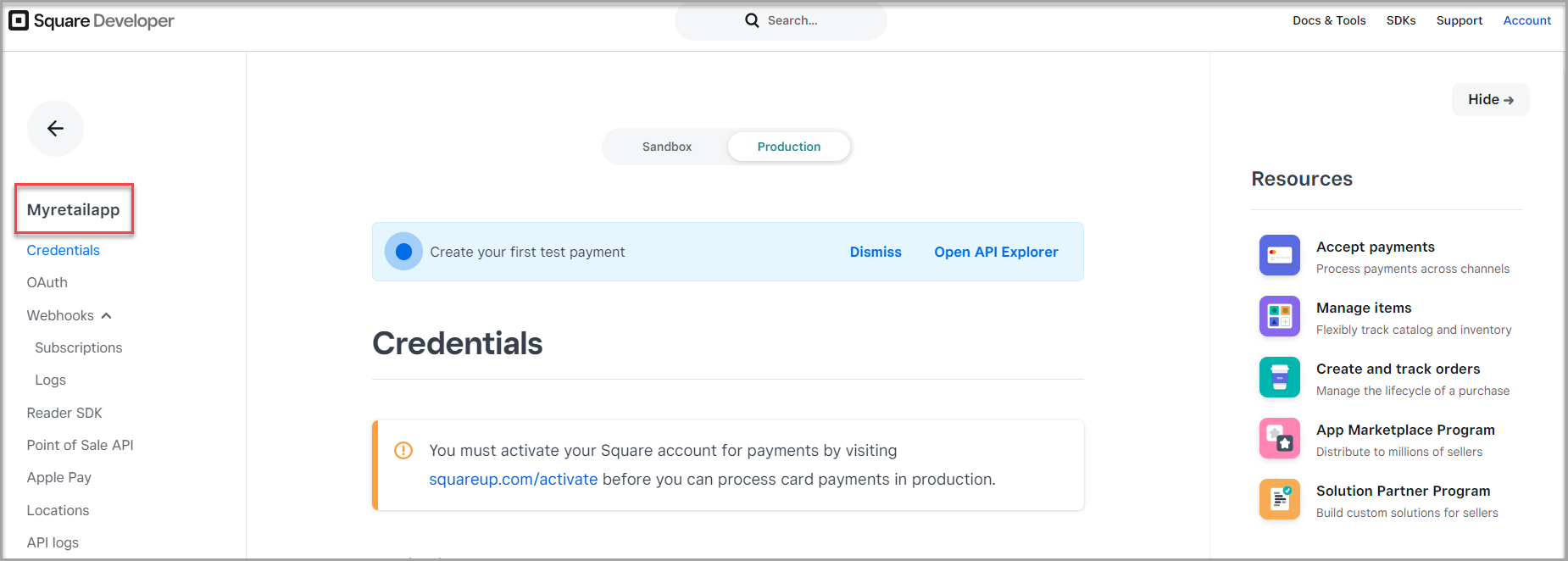Open the SDKs menu

[1401, 20]
